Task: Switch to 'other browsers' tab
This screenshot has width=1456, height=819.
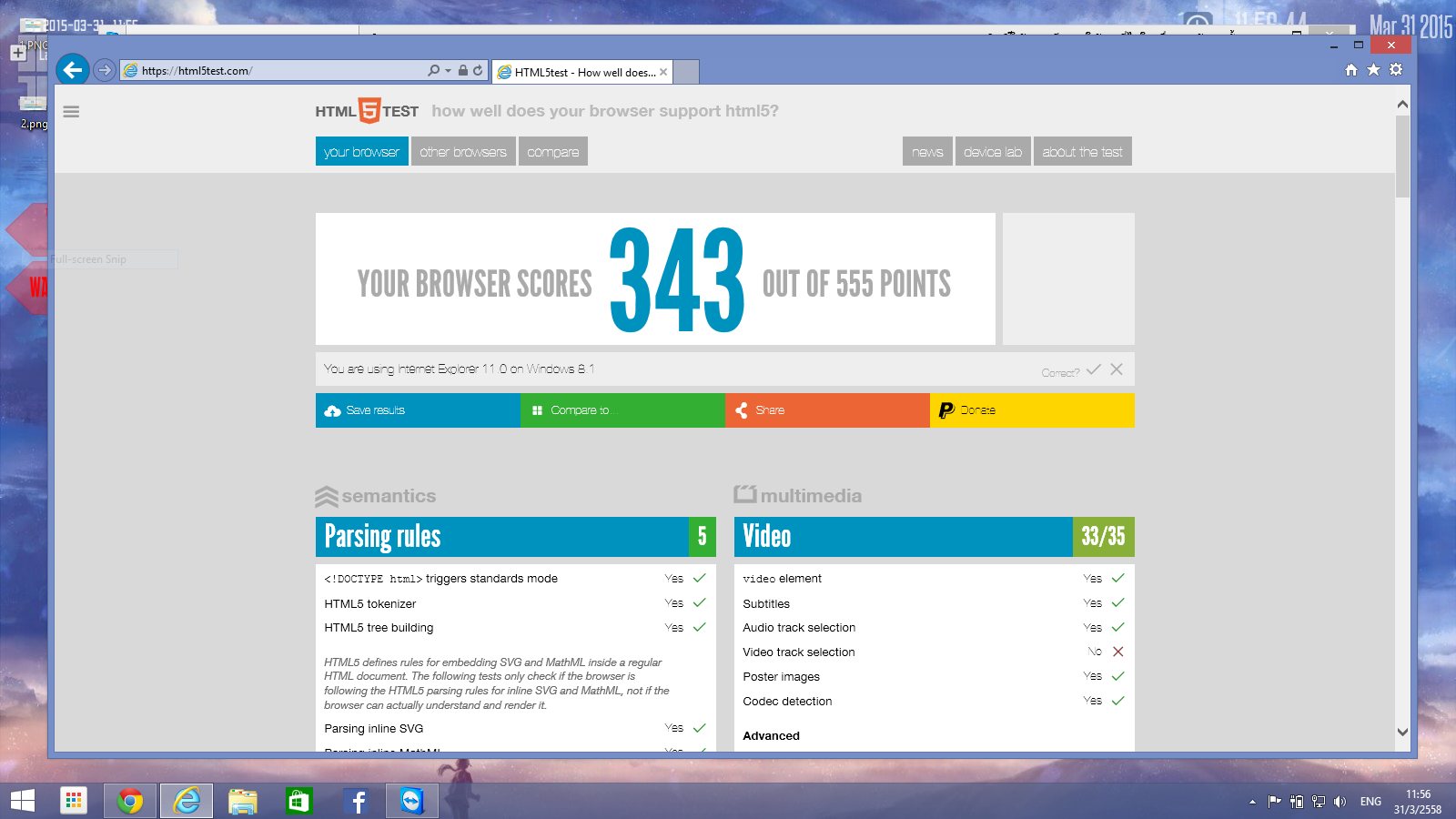Action: [x=463, y=152]
